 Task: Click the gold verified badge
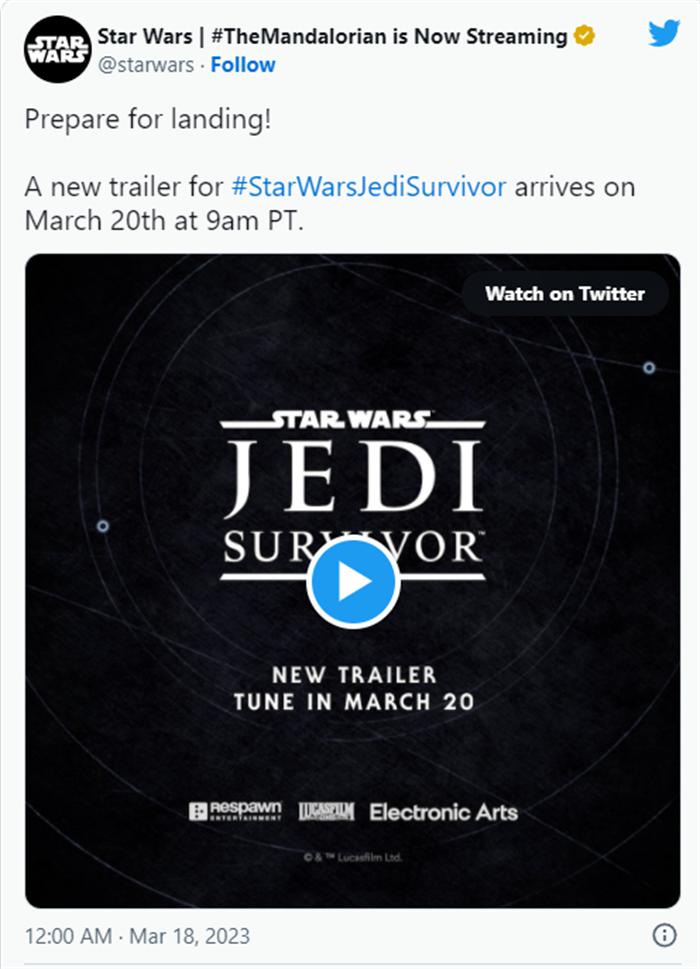point(584,36)
